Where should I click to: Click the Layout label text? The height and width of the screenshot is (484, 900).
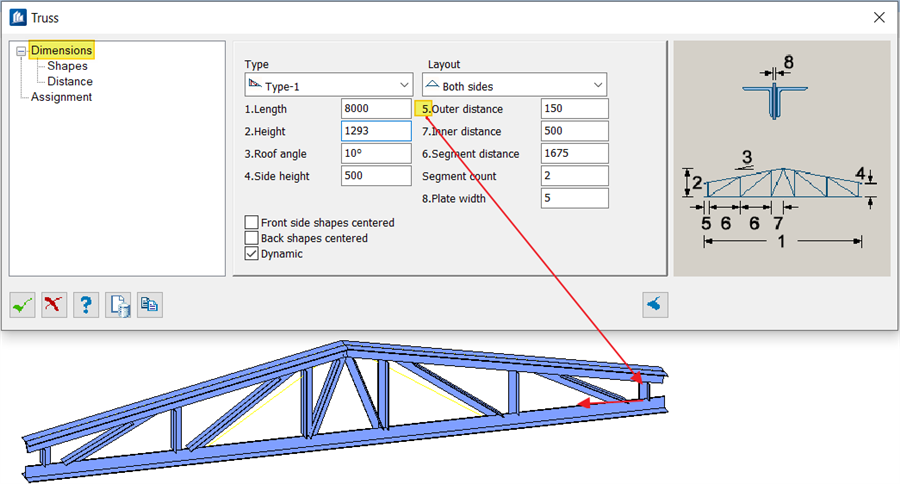pos(444,64)
